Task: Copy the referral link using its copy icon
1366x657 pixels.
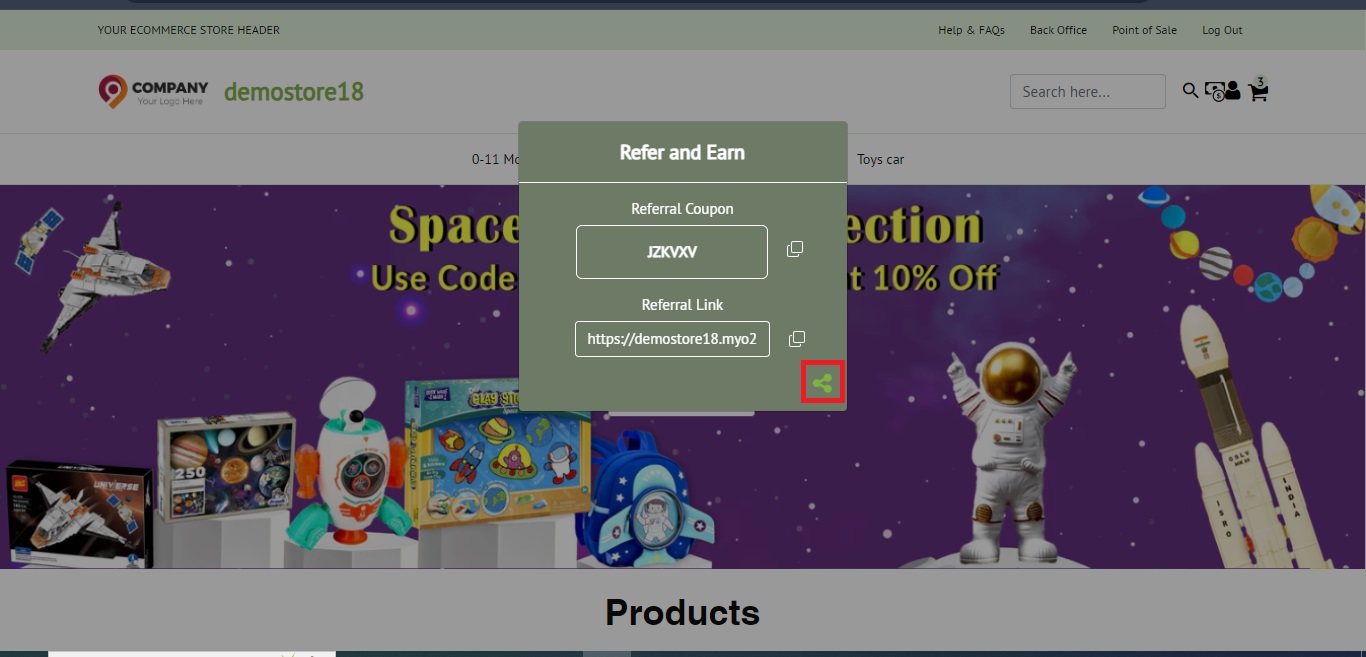Action: pyautogui.click(x=796, y=338)
